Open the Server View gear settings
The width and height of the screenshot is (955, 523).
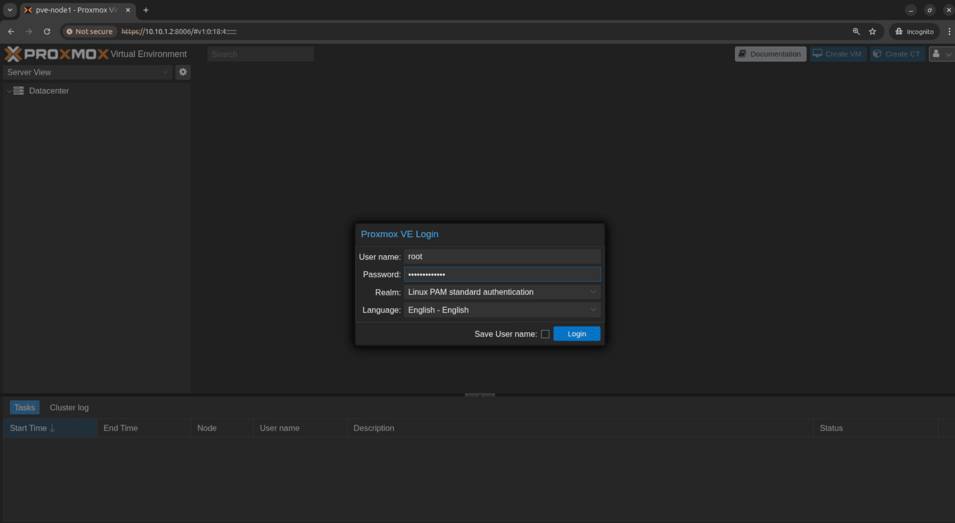point(182,72)
